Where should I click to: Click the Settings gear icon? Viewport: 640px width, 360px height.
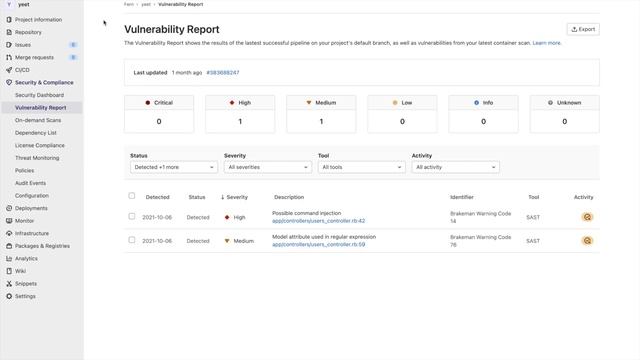[x=9, y=296]
